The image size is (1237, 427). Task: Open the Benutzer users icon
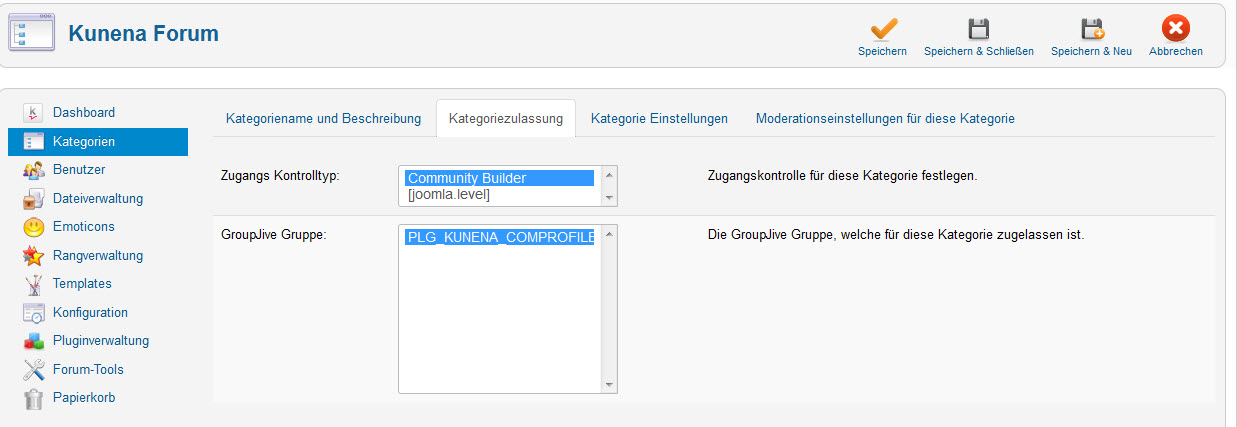pyautogui.click(x=34, y=170)
